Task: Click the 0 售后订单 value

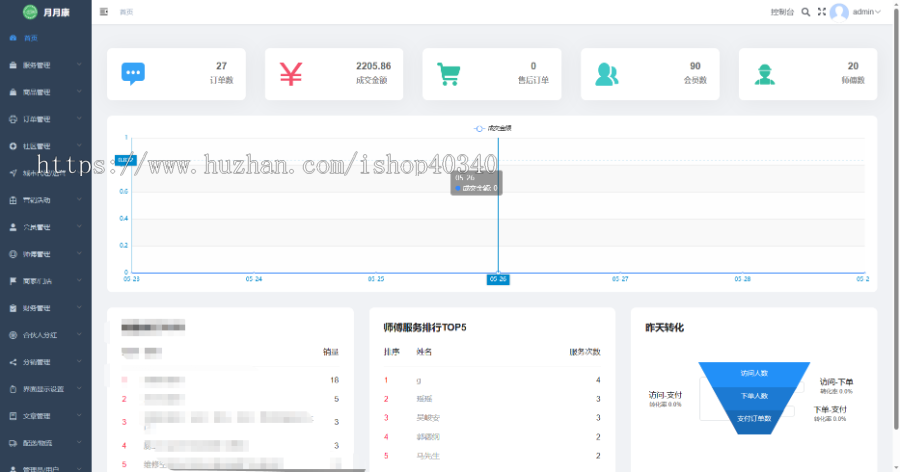Action: pos(533,66)
